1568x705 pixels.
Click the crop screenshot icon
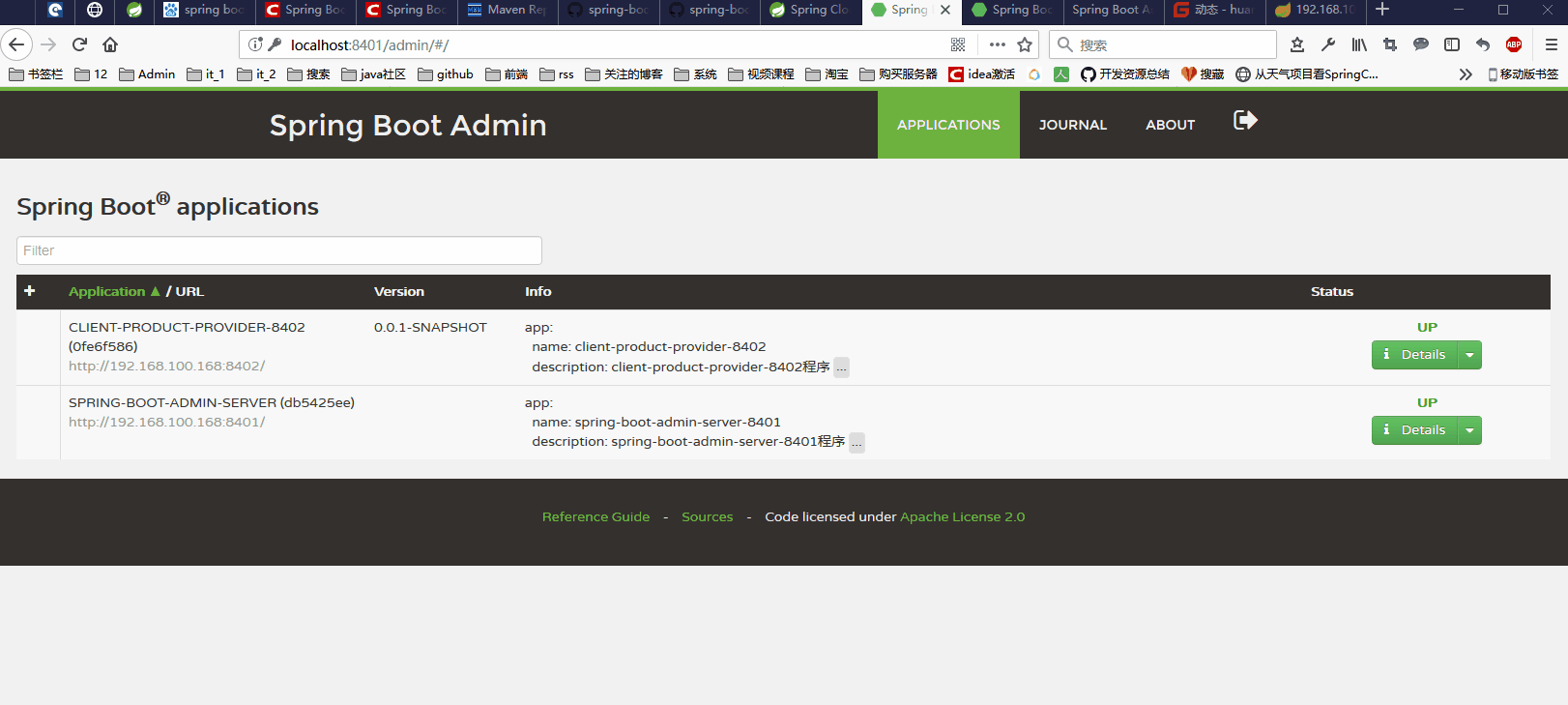click(1390, 44)
